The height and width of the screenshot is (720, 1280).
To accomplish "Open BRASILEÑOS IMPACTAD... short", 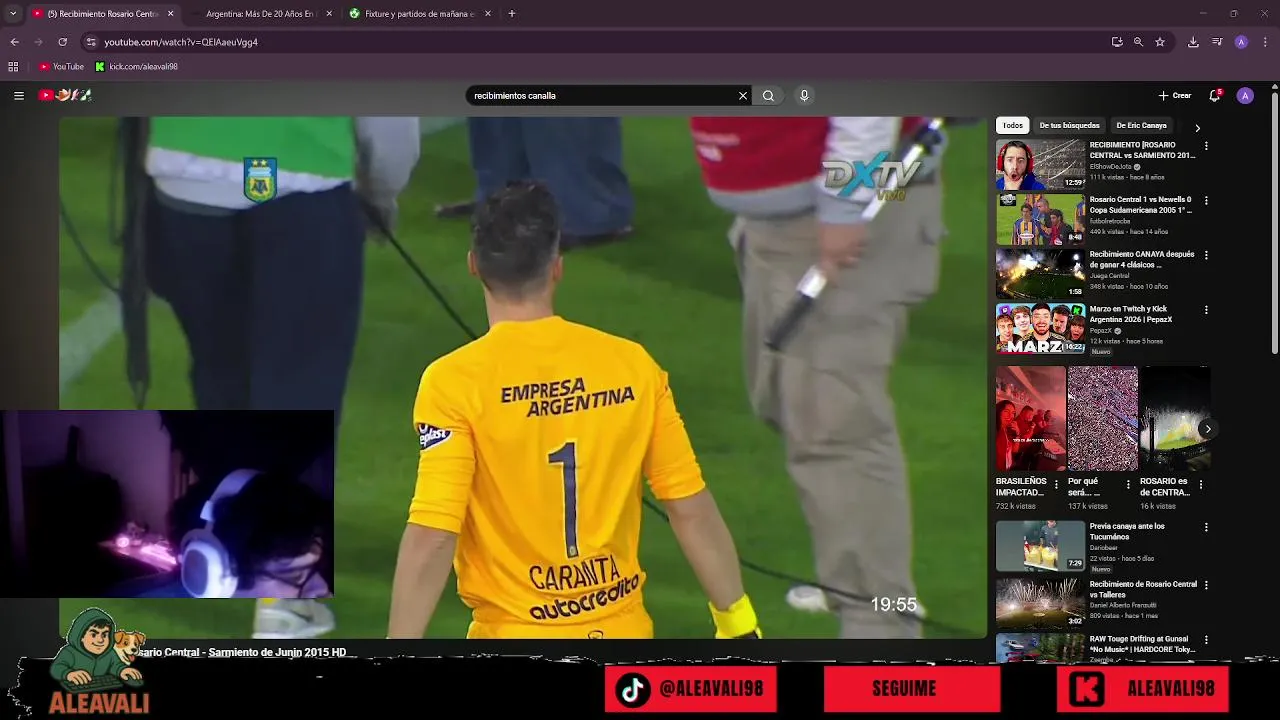I will coord(1030,419).
